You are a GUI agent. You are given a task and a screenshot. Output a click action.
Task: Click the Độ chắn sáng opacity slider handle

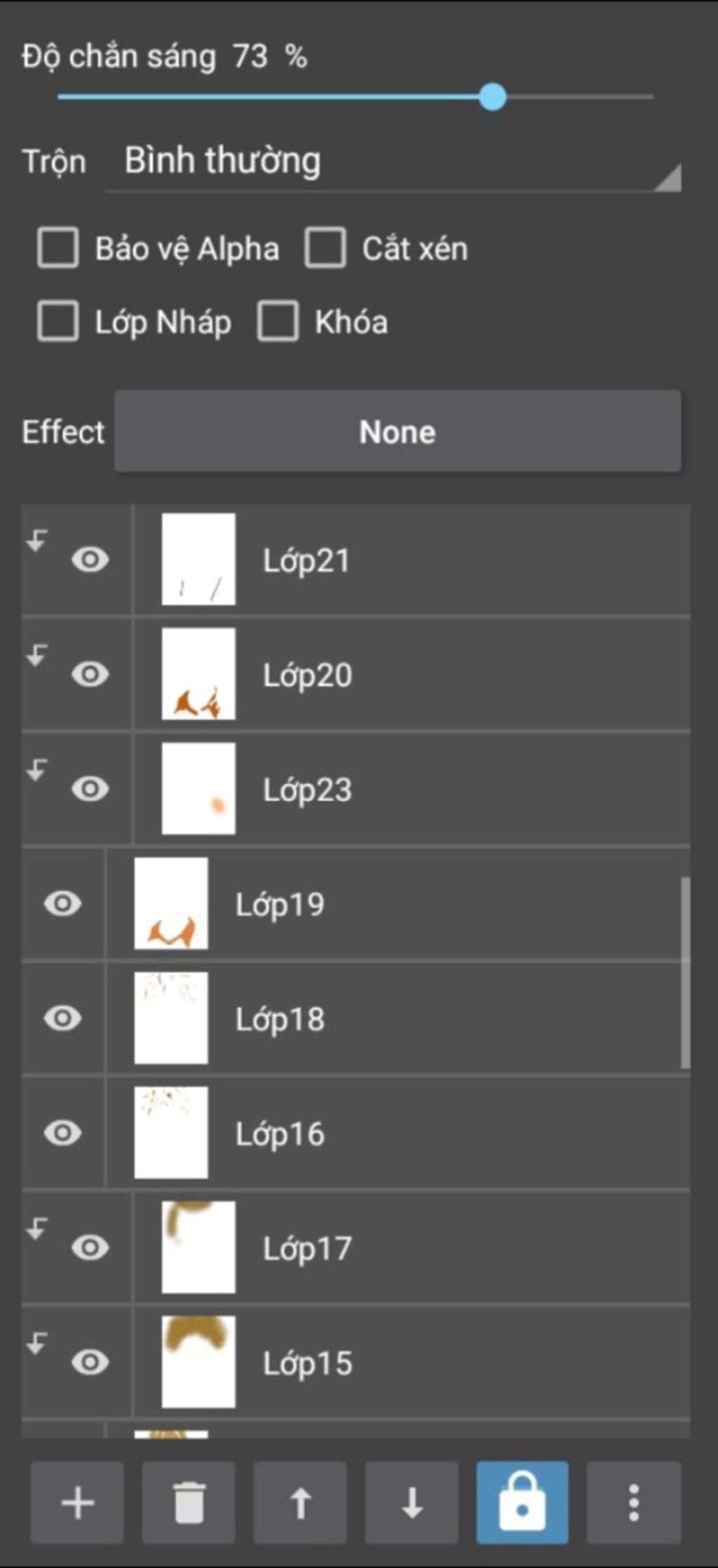coord(493,97)
